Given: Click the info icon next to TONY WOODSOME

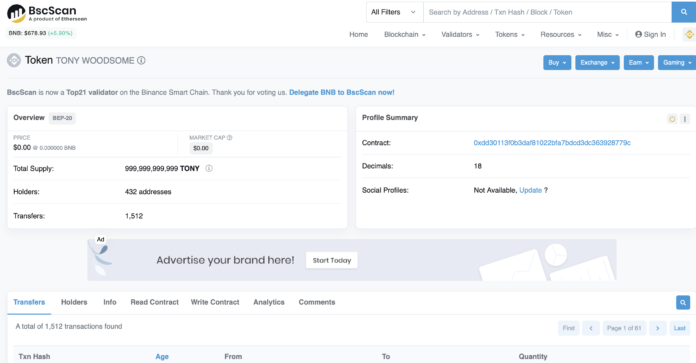Looking at the screenshot, I should 141,60.
